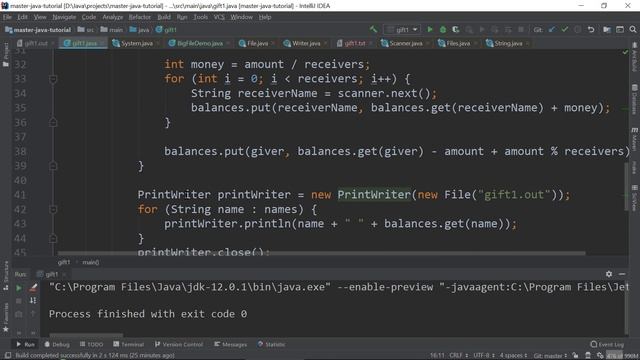Open the Refactor menu

(140, 17)
